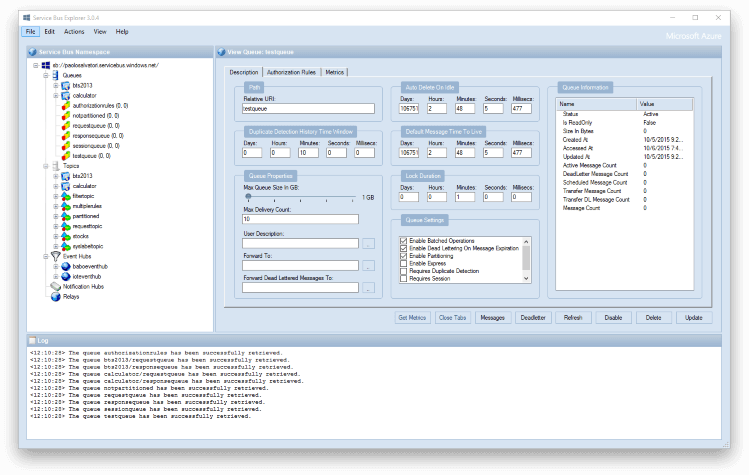749x475 pixels.
Task: Click the Max Queue Size slider thumb
Action: click(248, 196)
